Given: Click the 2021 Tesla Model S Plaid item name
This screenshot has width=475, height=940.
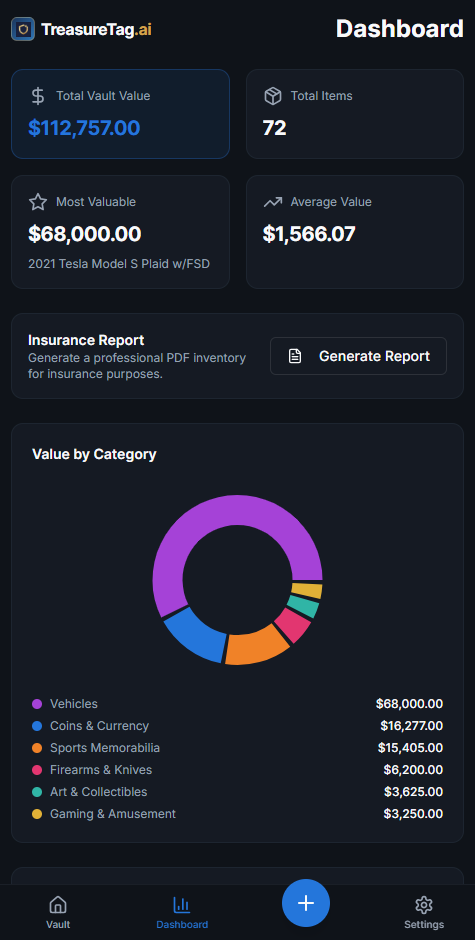Looking at the screenshot, I should (x=119, y=264).
